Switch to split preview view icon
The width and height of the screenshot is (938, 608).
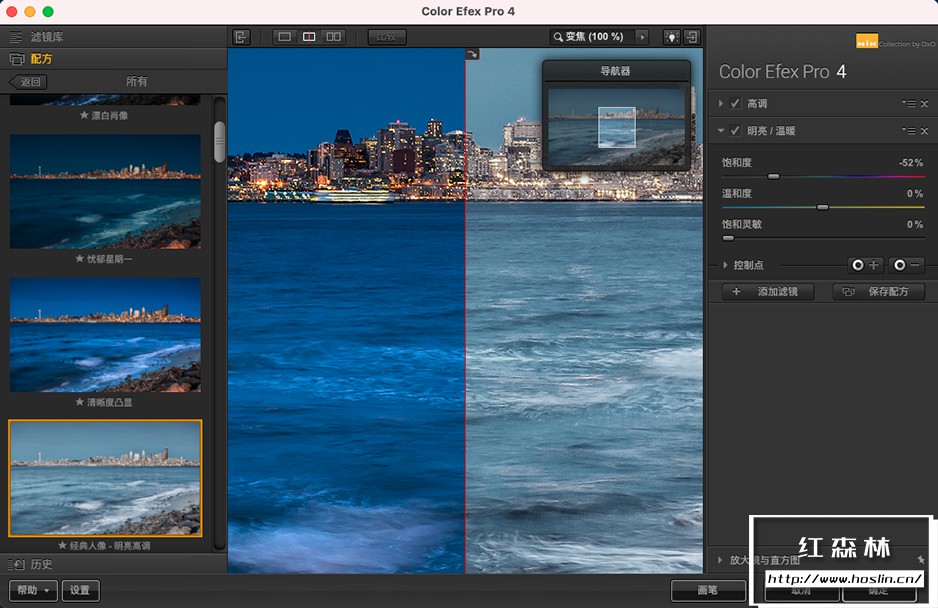click(x=309, y=37)
